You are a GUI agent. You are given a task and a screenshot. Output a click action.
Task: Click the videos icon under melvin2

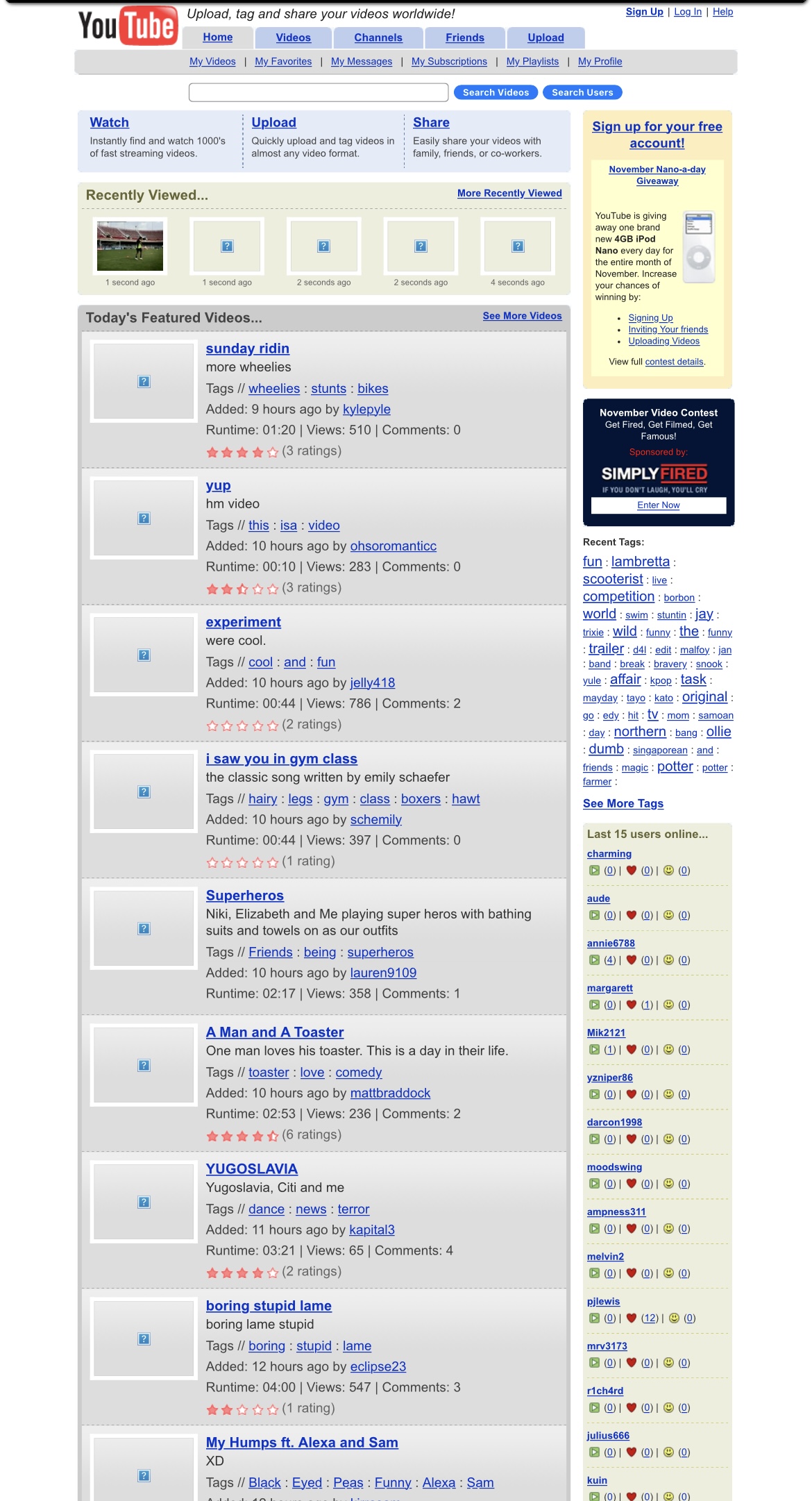pyautogui.click(x=594, y=1273)
